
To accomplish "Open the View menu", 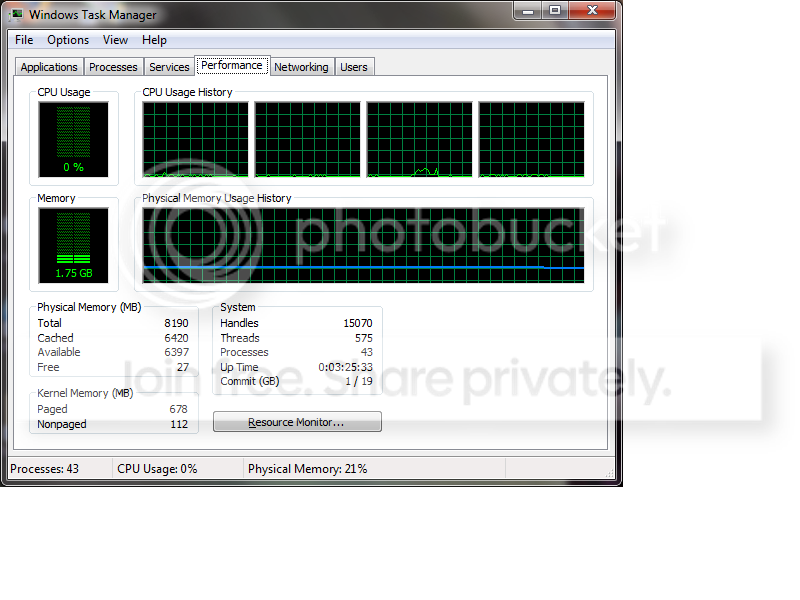I will 115,40.
